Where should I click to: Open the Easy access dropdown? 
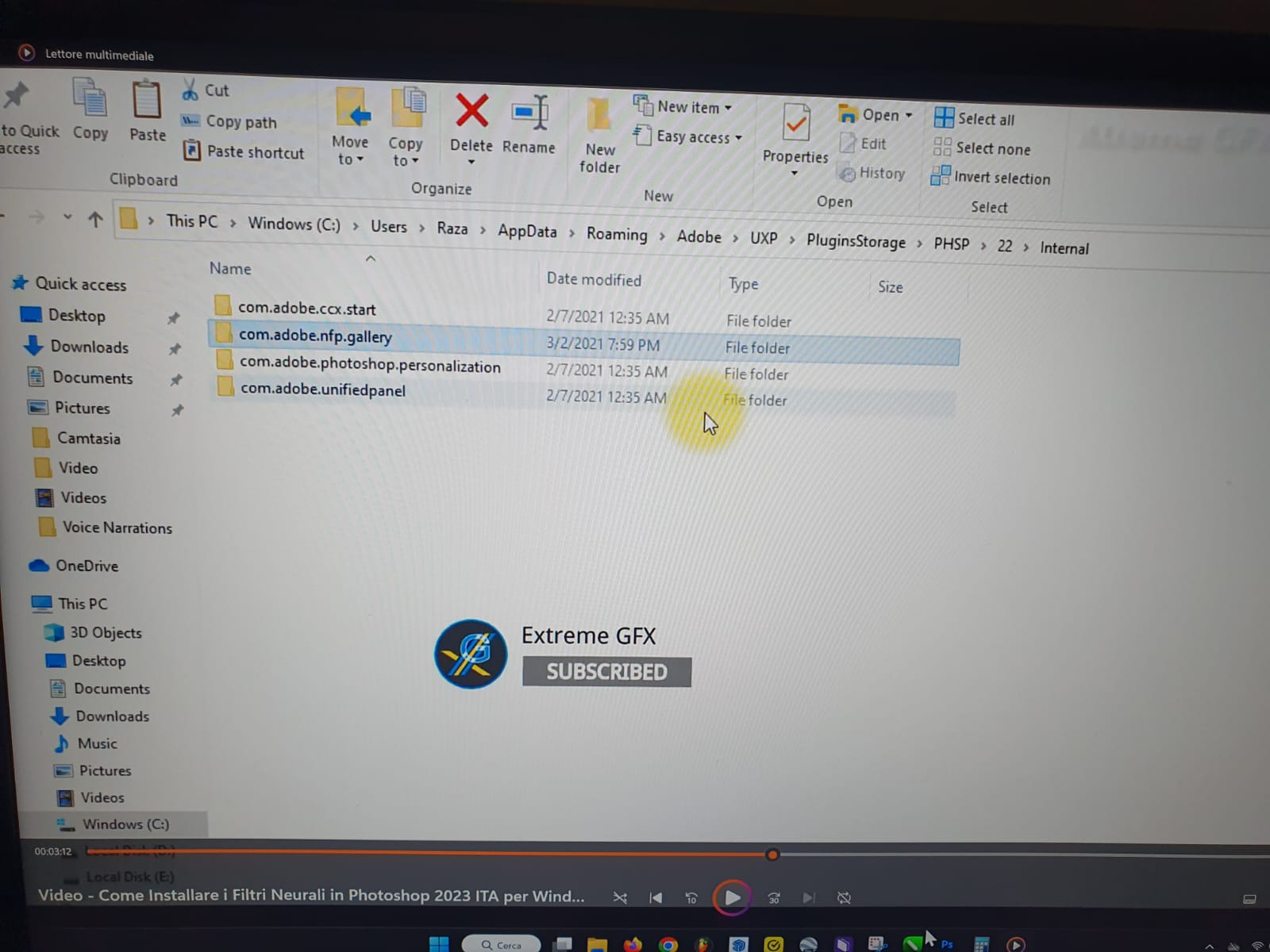point(687,136)
